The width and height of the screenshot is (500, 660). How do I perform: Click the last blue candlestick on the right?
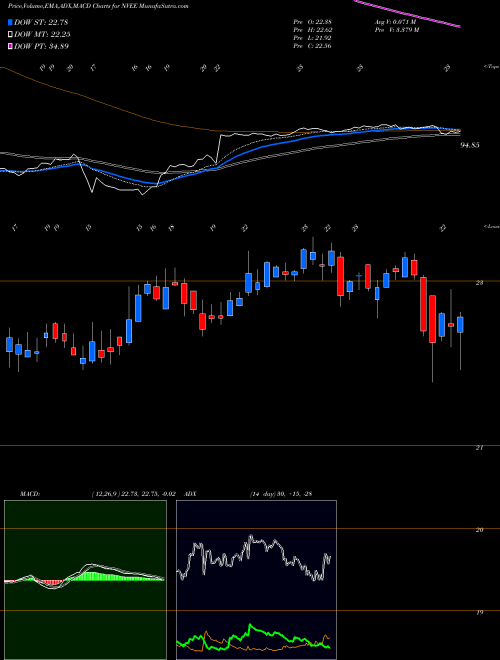460,325
